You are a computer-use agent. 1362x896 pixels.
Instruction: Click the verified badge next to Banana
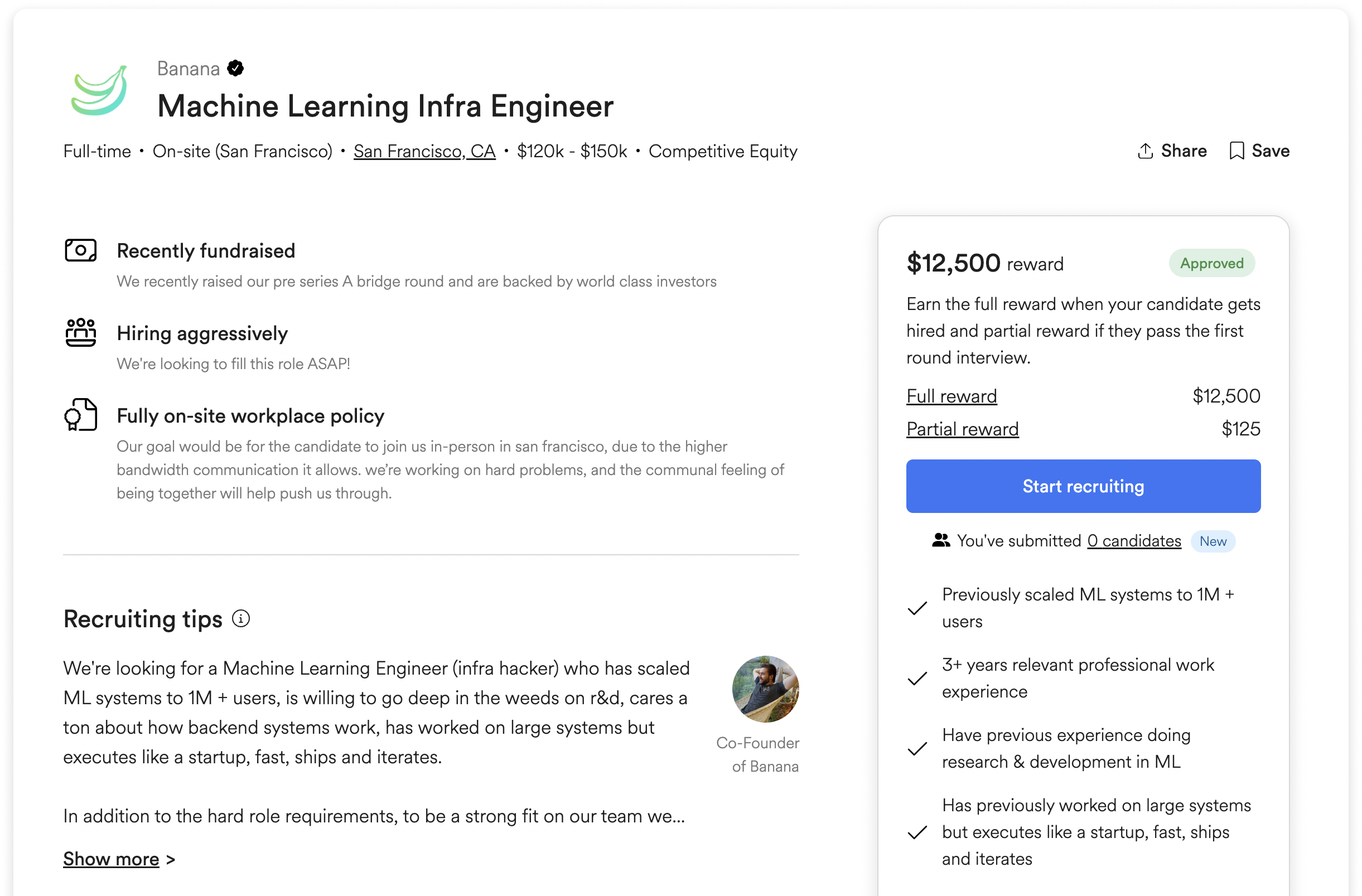pyautogui.click(x=235, y=68)
